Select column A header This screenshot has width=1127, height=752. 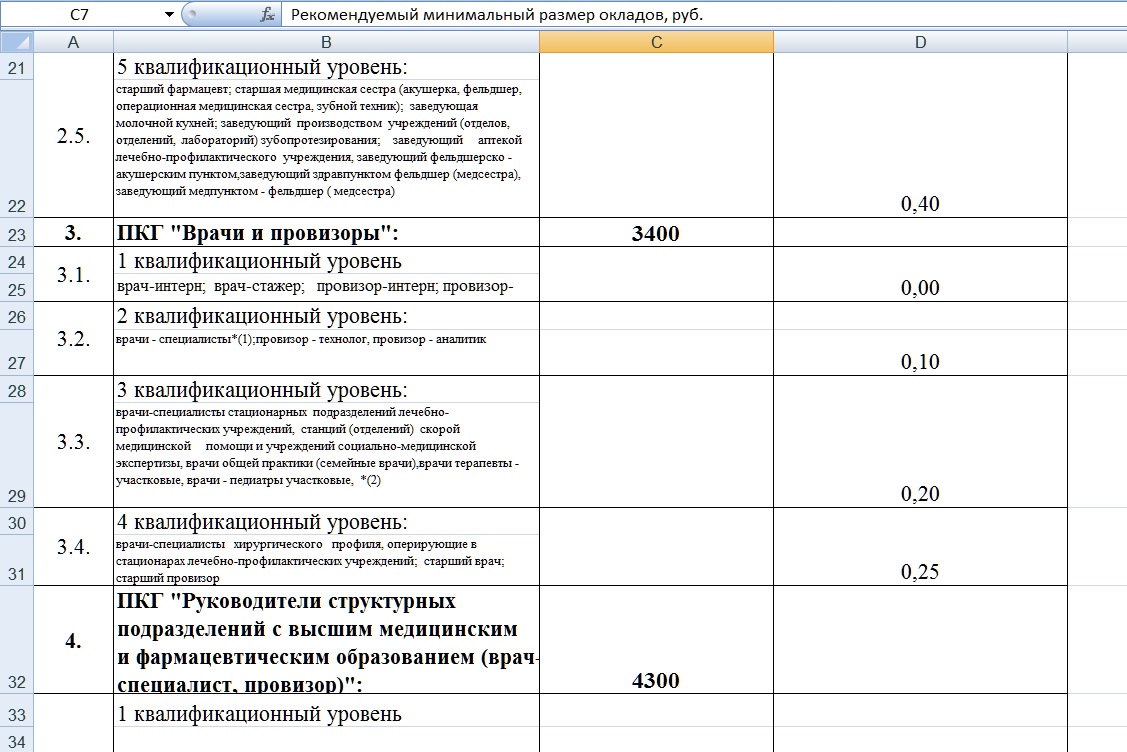(73, 42)
